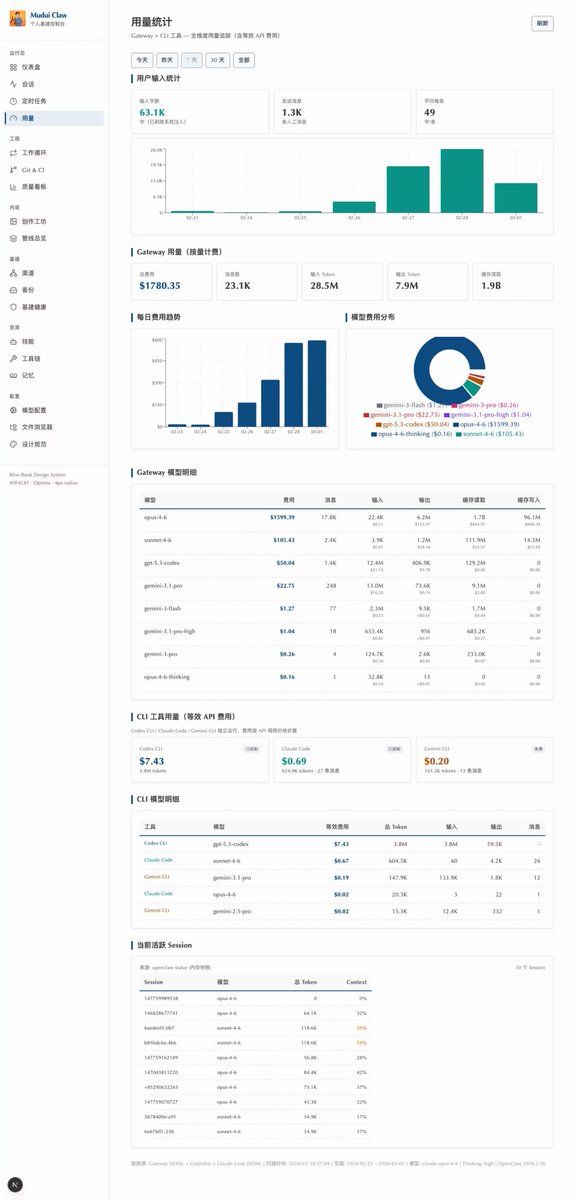Viewport: 576px width, 1200px height.
Task: Click the opus-4-6 ($1599.39) legend swatch
Action: 455,424
